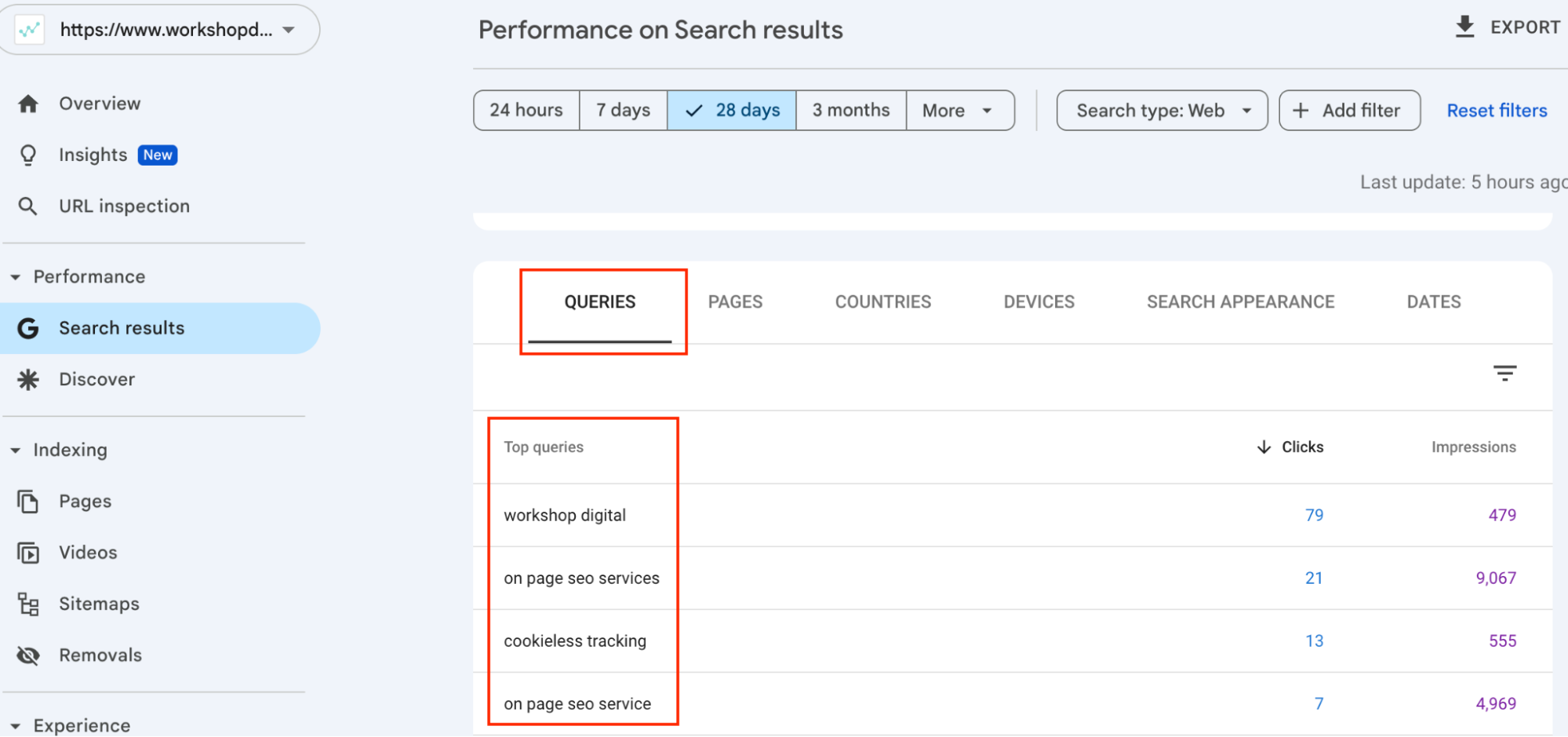
Task: Click the Pages documents icon under Indexing
Action: 28,502
